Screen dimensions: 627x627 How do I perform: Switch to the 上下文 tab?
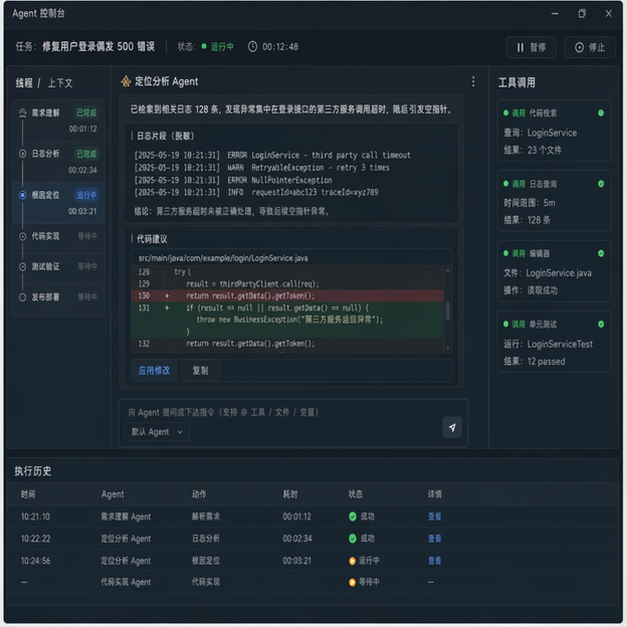click(60, 83)
